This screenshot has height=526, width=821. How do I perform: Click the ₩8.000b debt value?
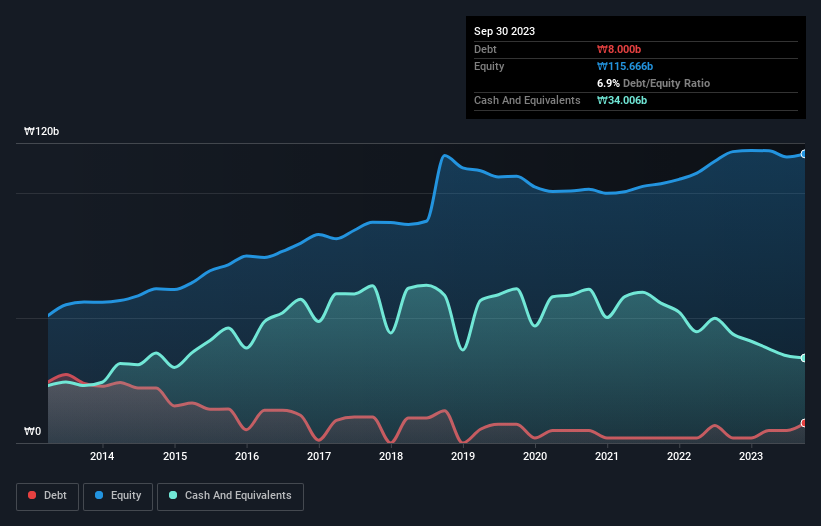coord(619,49)
